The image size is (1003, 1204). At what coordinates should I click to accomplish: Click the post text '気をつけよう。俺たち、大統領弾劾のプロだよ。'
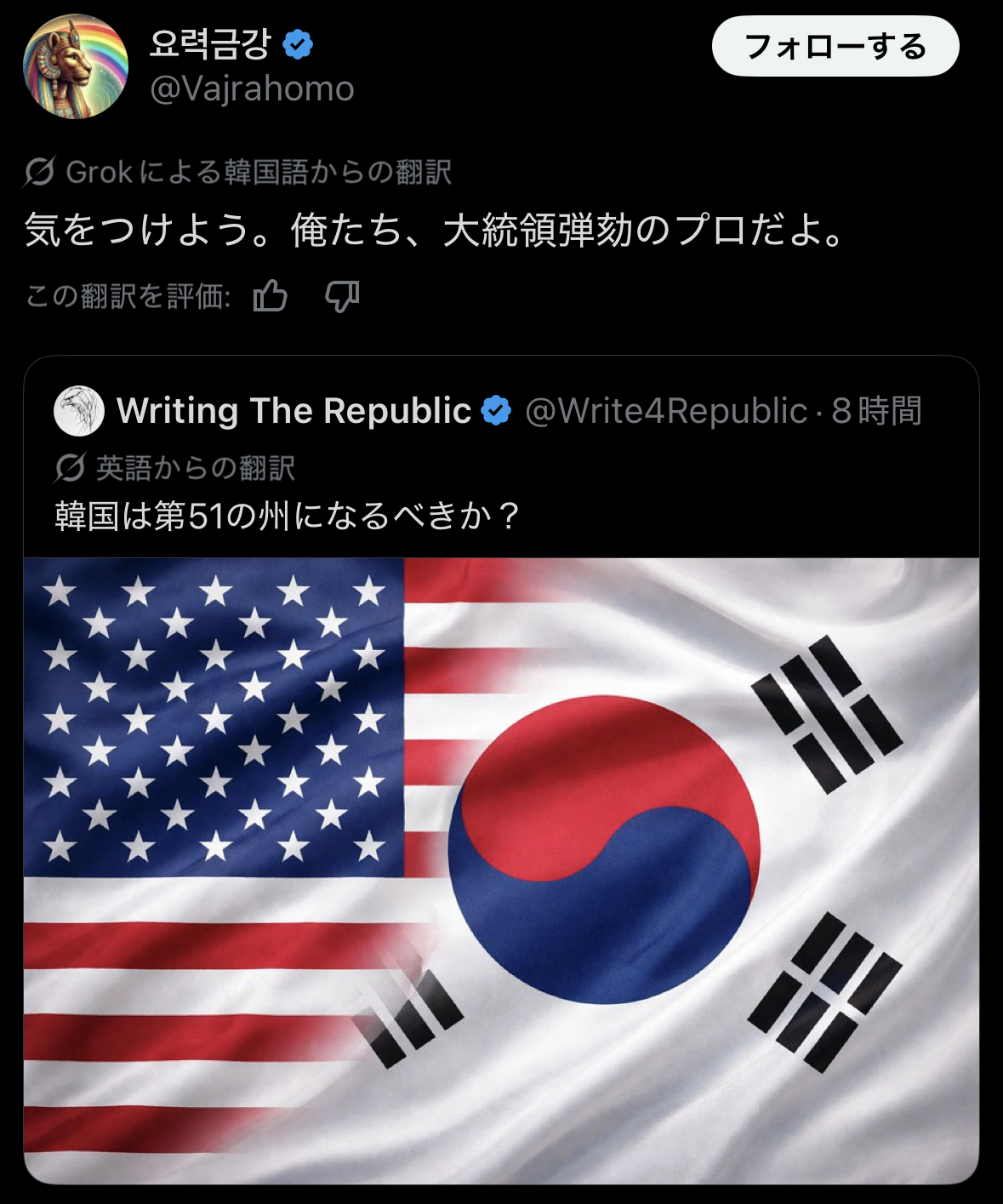[434, 231]
